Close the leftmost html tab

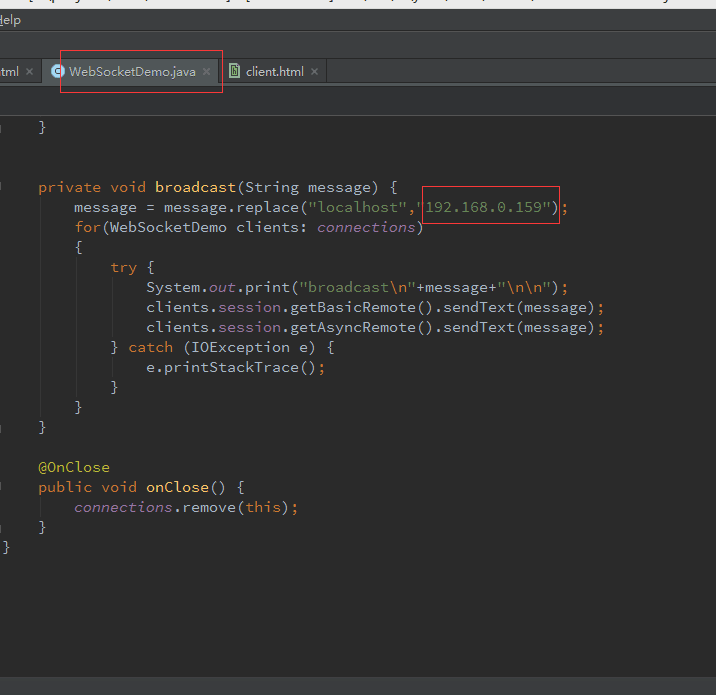tap(29, 72)
